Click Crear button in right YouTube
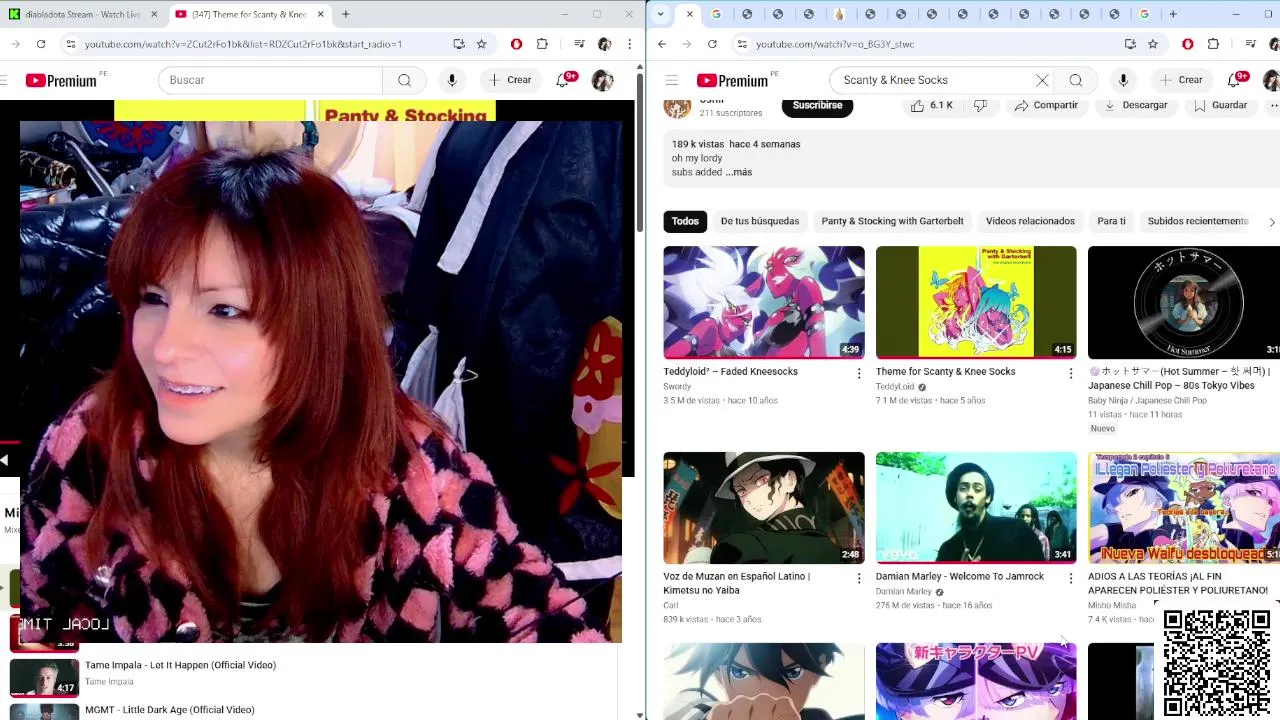This screenshot has width=1280, height=720. tap(1180, 80)
